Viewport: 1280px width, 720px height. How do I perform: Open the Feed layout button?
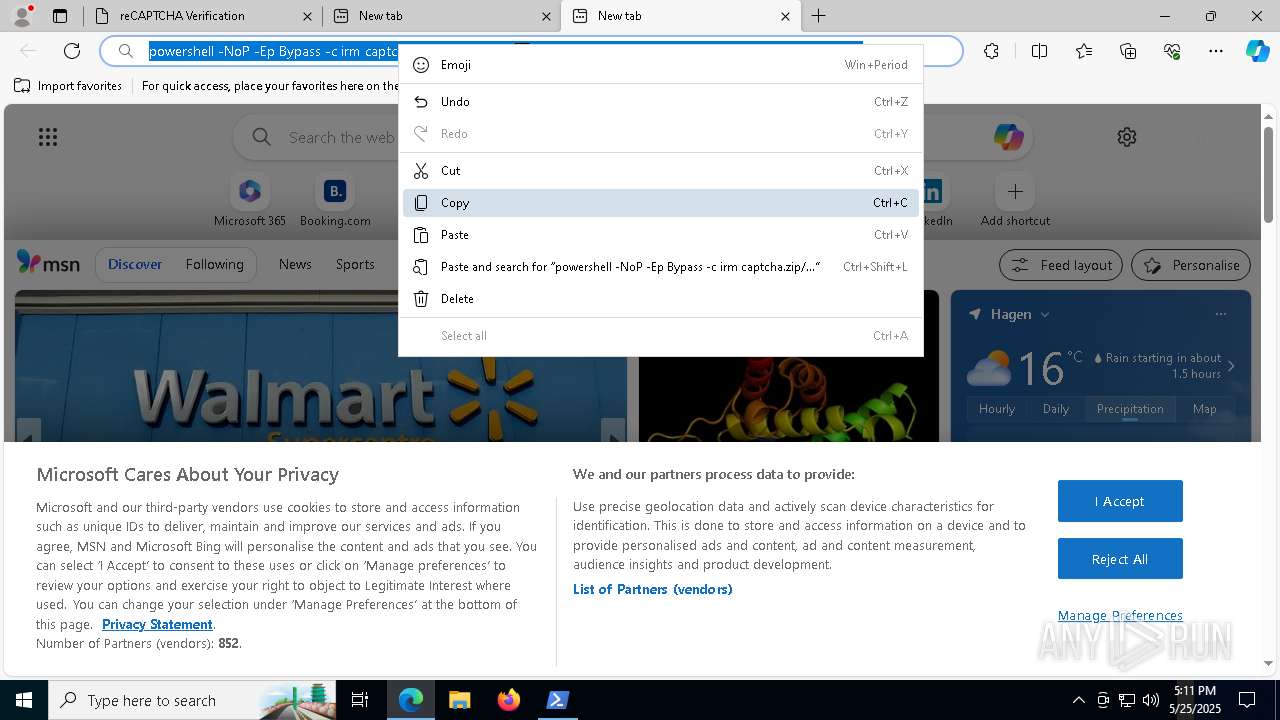point(1061,265)
